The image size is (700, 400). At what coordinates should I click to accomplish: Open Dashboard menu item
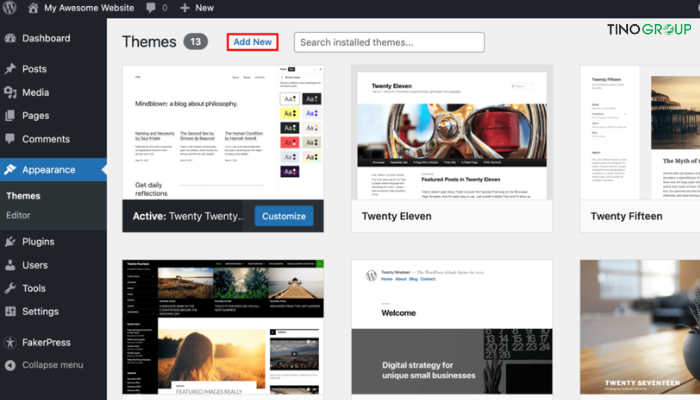(x=46, y=38)
